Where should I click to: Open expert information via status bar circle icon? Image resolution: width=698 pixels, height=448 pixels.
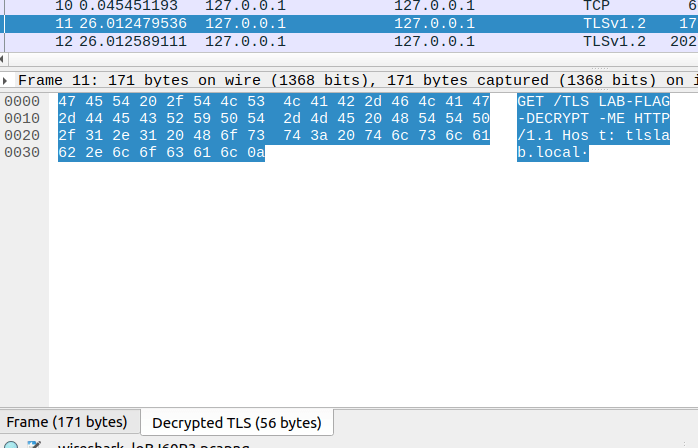point(11,445)
